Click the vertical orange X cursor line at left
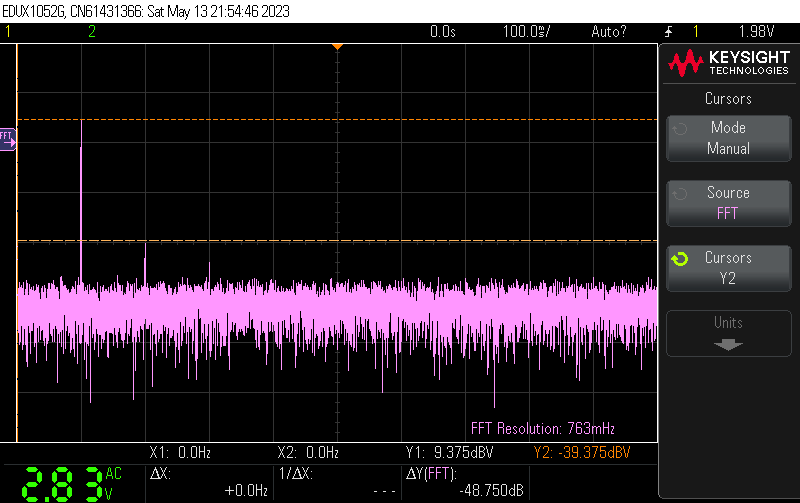 17,242
